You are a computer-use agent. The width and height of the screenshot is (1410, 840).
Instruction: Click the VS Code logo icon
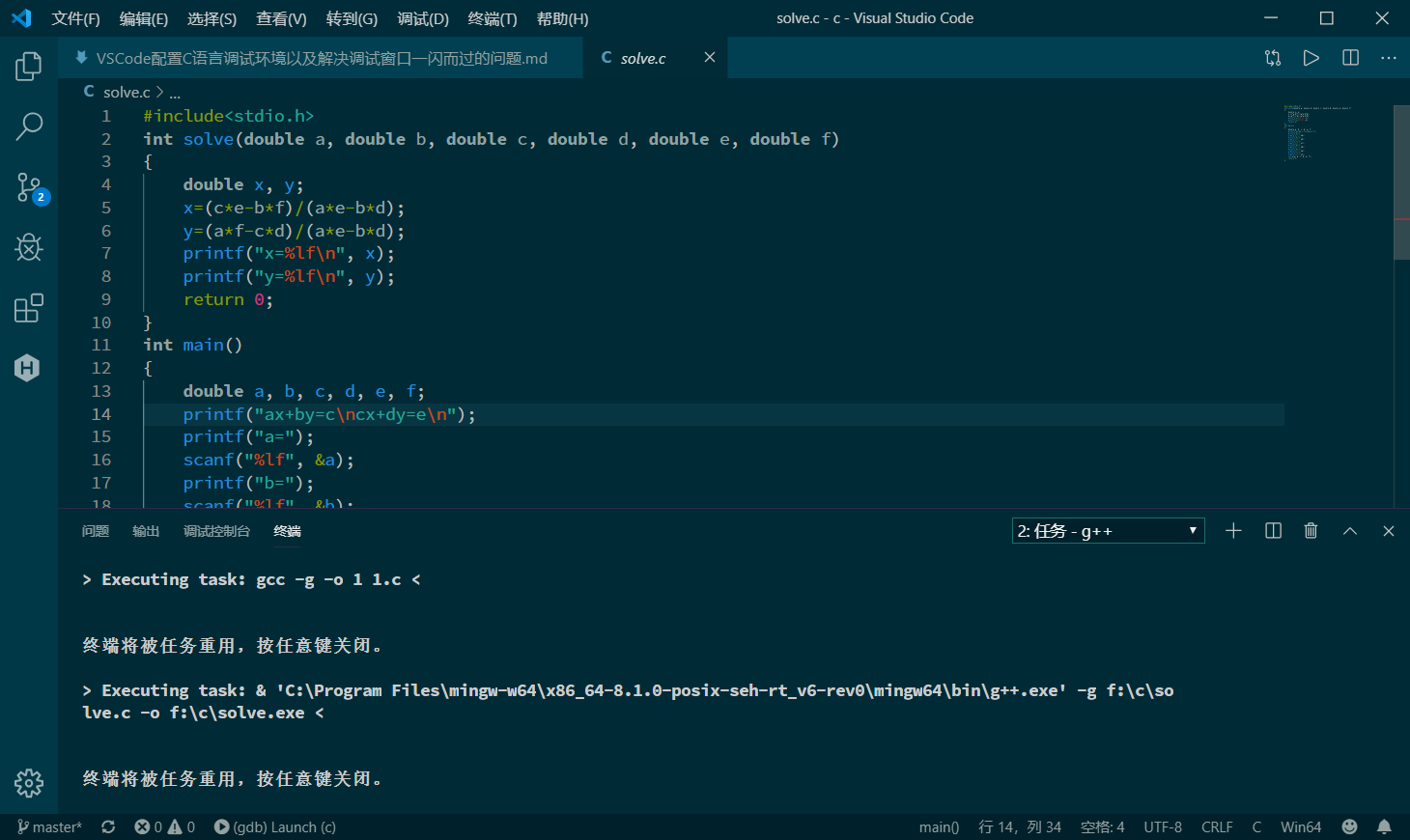(21, 18)
